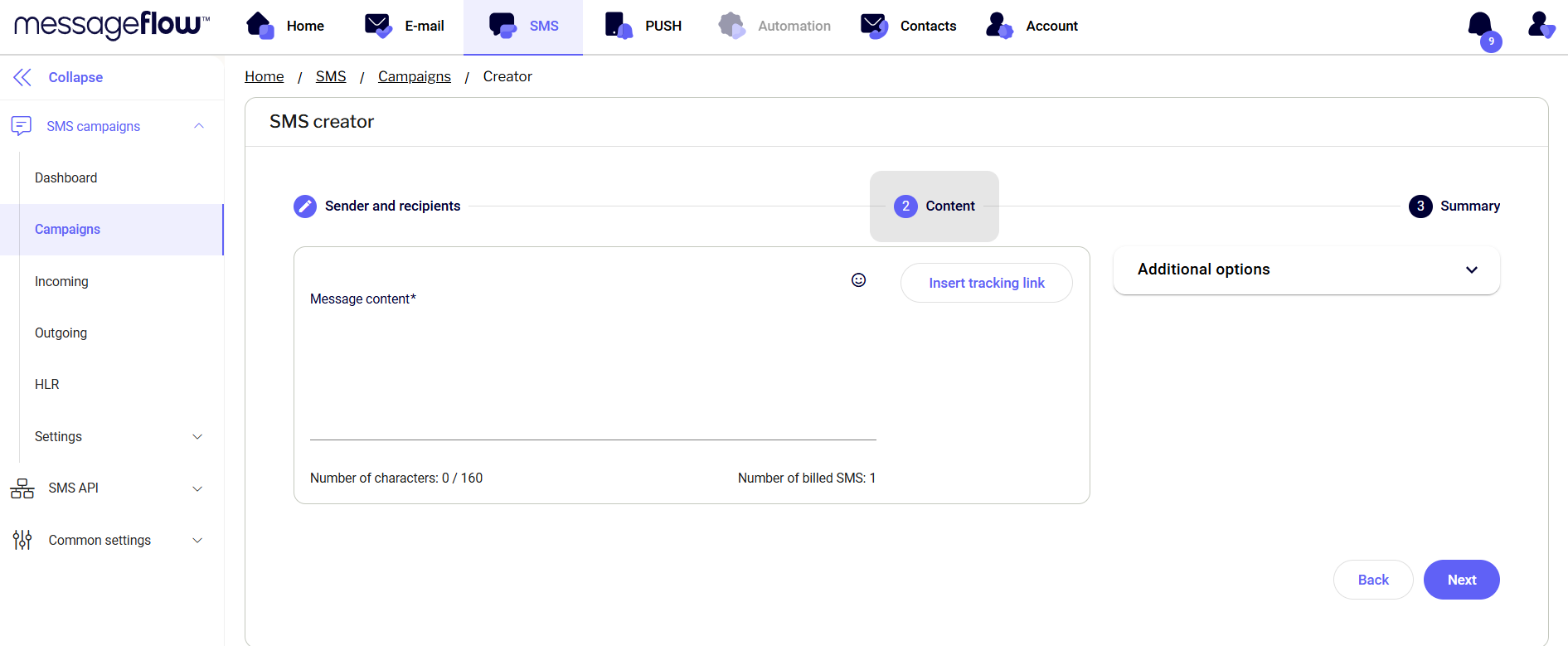Expand the SMS API section chevron
The image size is (1568, 646).
click(197, 488)
